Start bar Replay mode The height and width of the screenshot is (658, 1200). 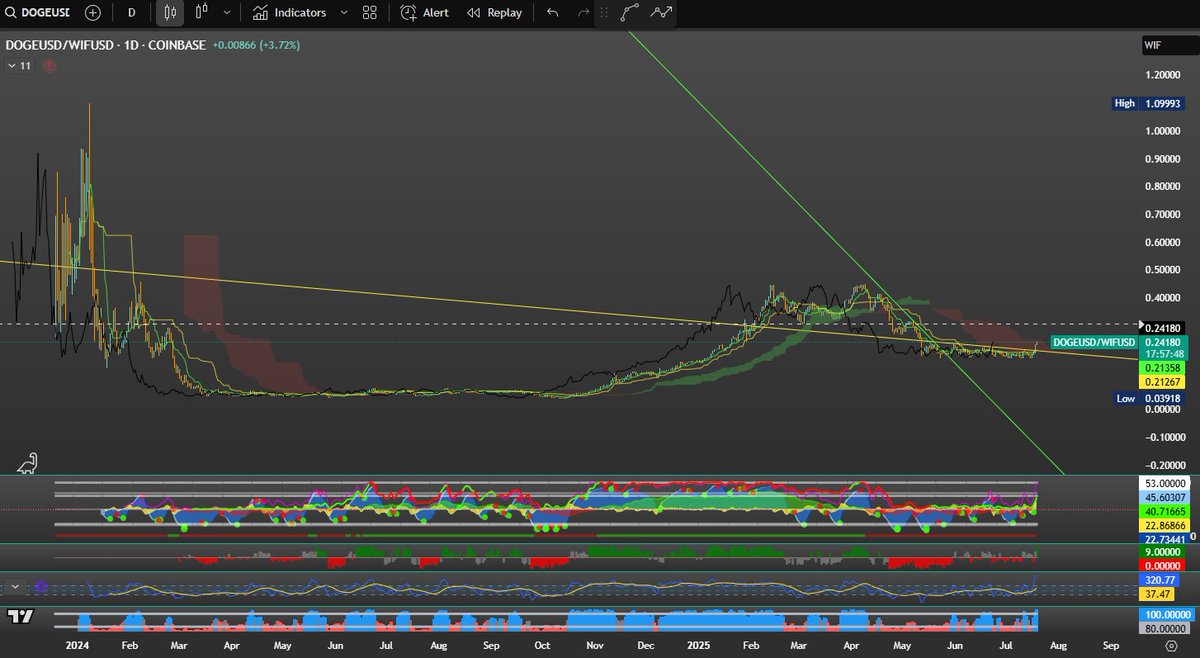[x=494, y=13]
